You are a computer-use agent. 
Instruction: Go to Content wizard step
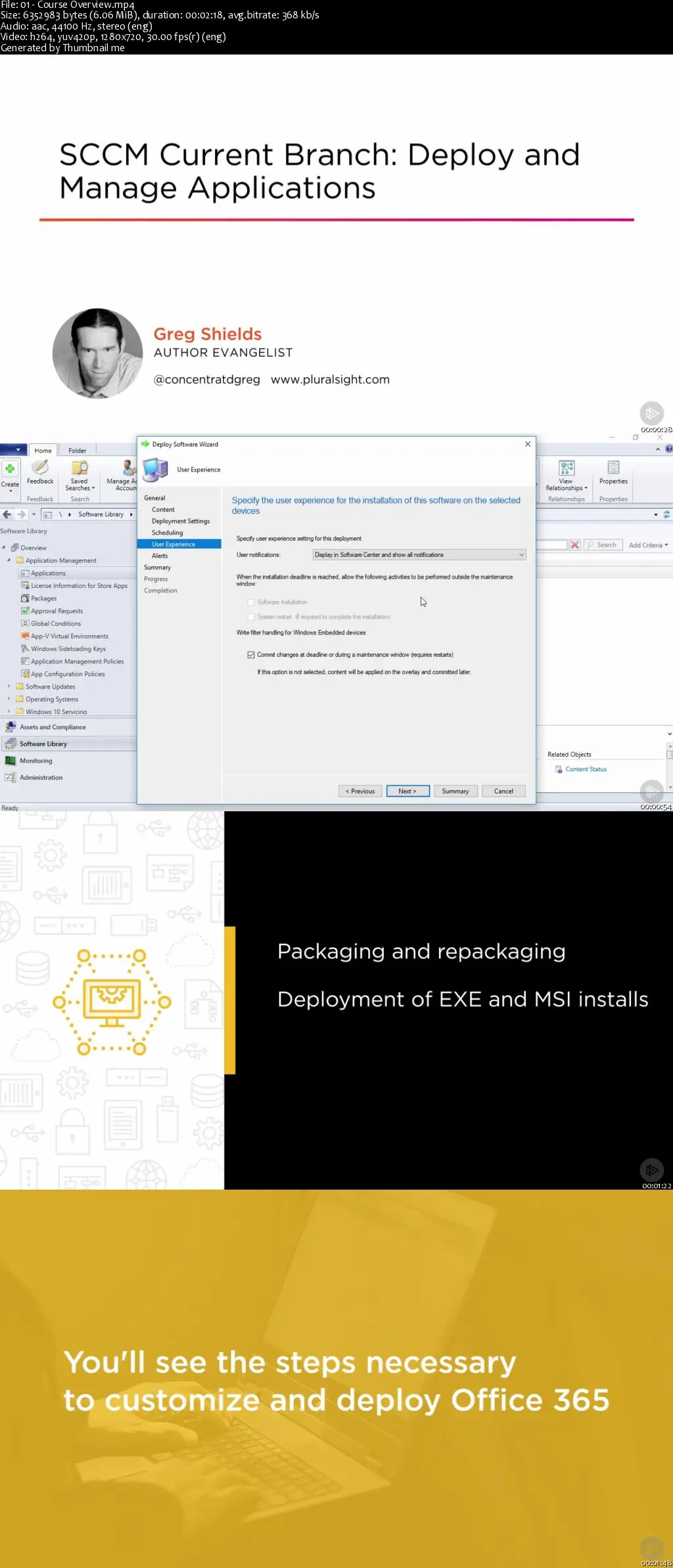[163, 510]
